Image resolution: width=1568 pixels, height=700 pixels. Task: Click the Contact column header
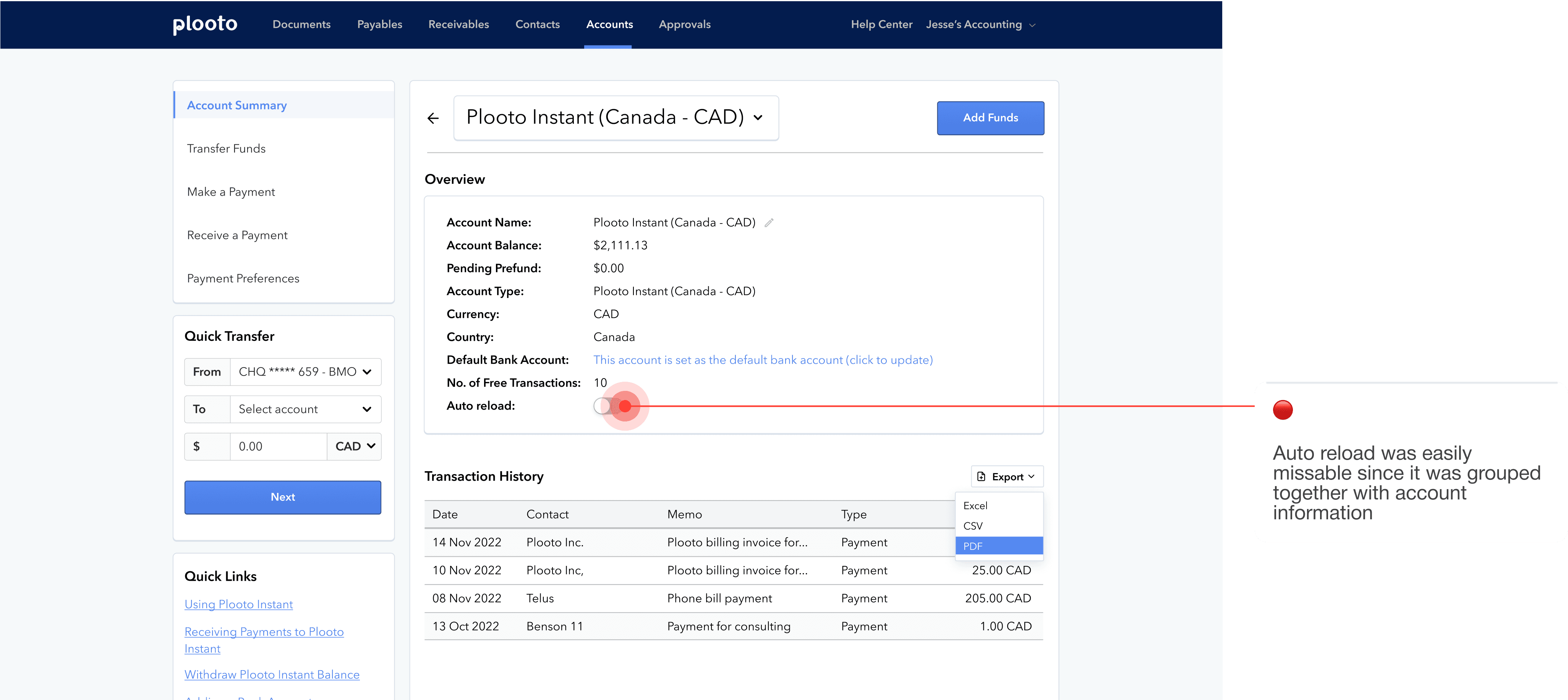[547, 515]
